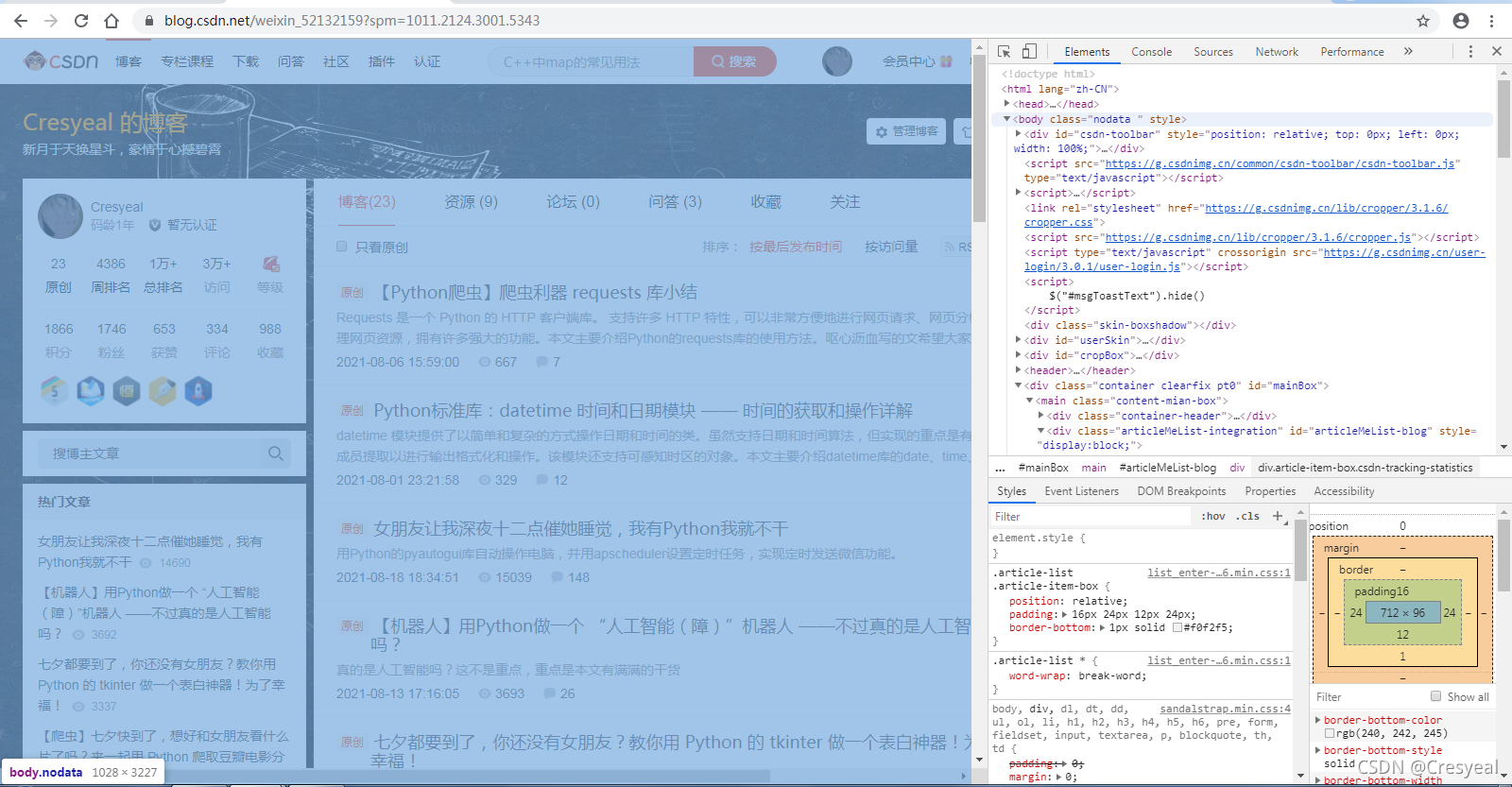Screen dimensions: 1512x787
Task: Add a new style rule
Action: 1278,516
